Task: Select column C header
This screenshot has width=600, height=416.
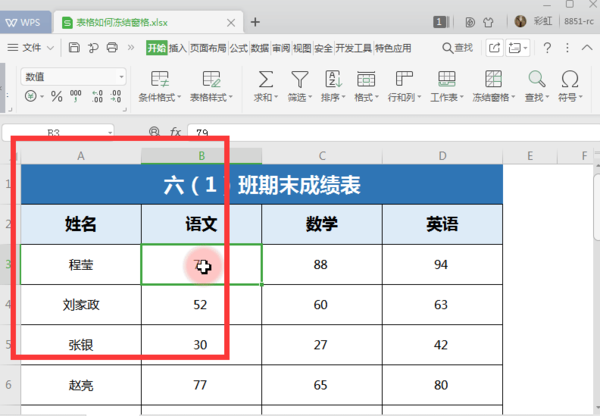Action: click(x=322, y=156)
